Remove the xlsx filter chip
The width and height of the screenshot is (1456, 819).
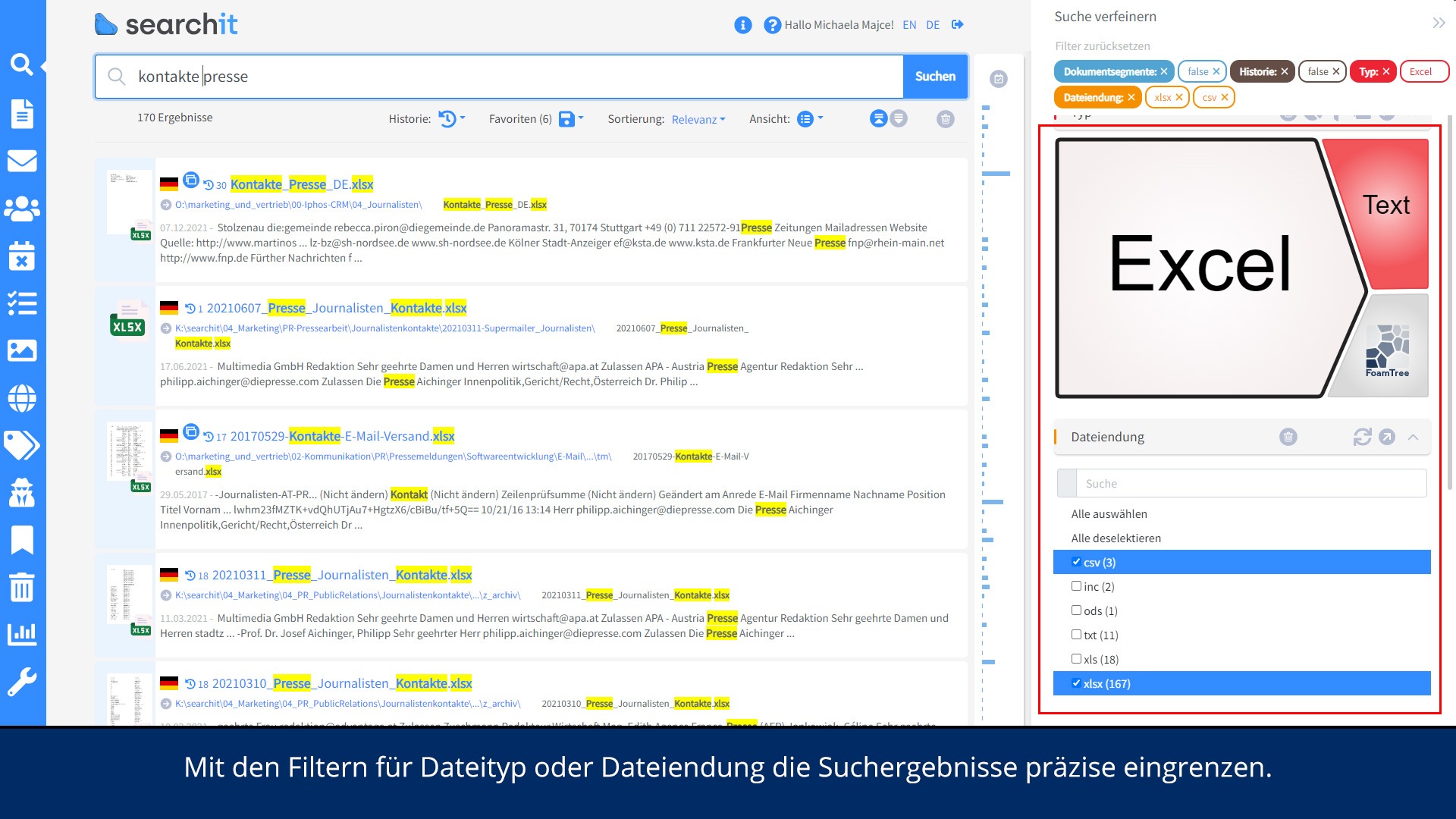click(1179, 97)
